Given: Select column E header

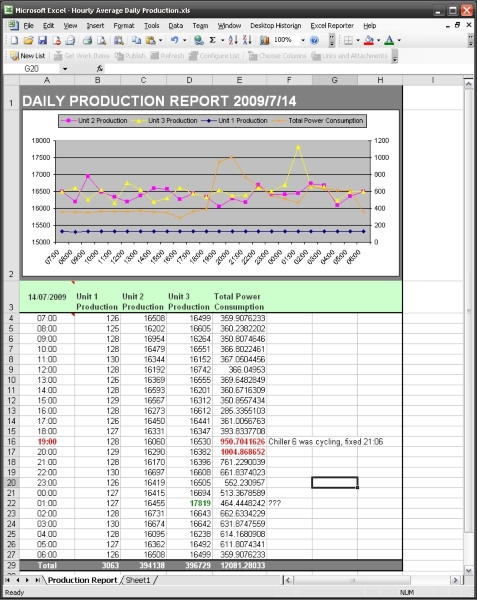Looking at the screenshot, I should pos(239,80).
